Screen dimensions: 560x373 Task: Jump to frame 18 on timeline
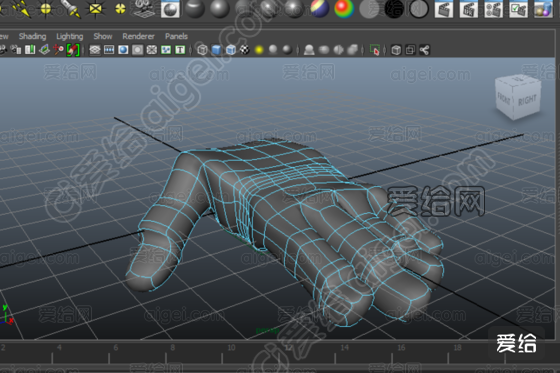(x=458, y=347)
